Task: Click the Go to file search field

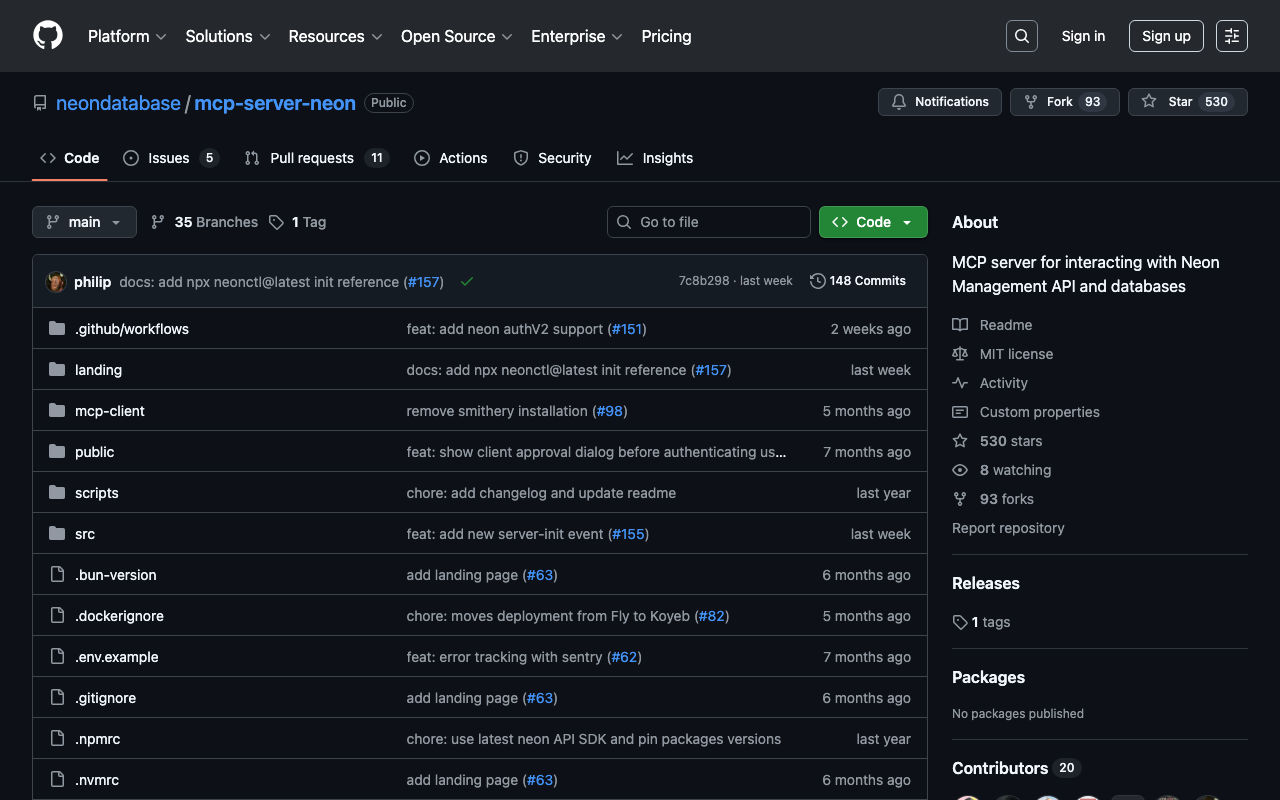Action: coord(709,222)
